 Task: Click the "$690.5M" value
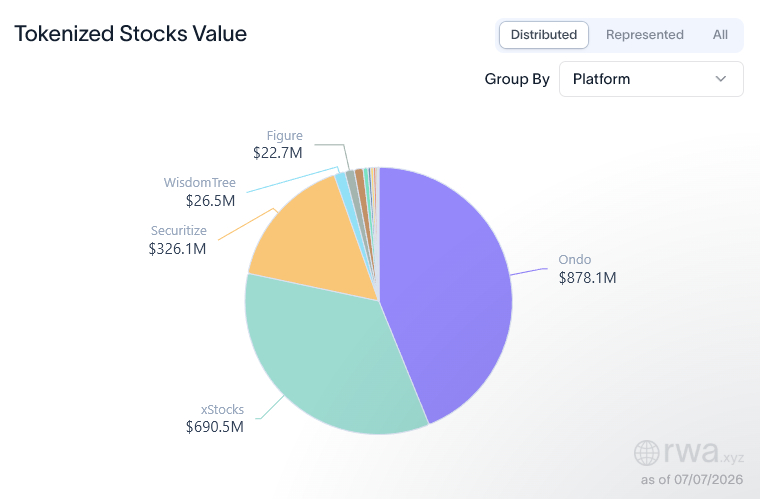[215, 427]
